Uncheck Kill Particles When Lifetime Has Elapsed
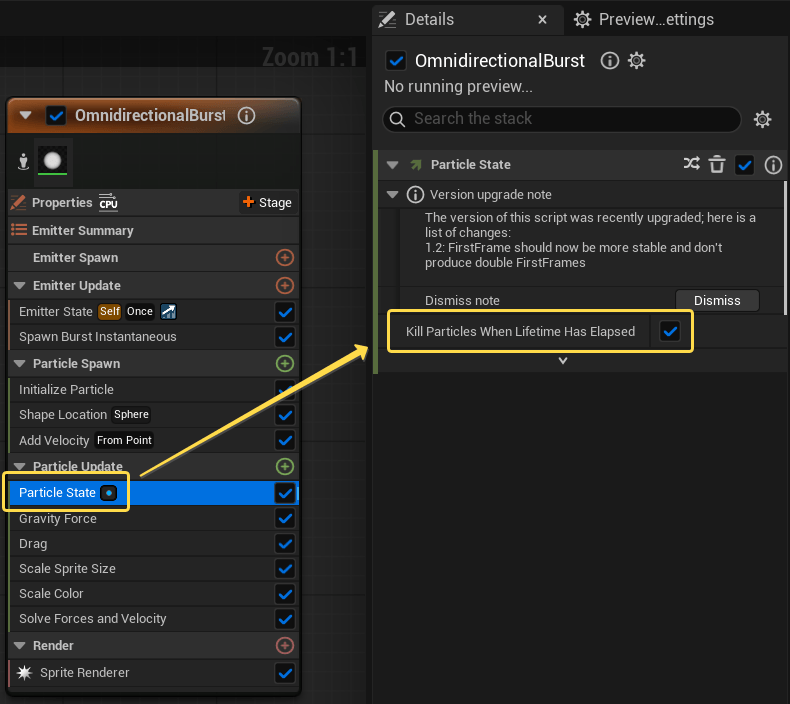Screen dimensions: 790x704 (x=670, y=332)
